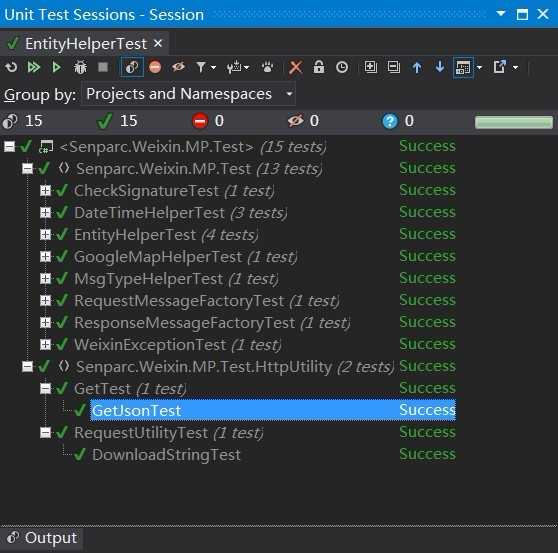558x553 pixels.
Task: Expand the ResponseMessageFactoryTest node
Action: 45,323
